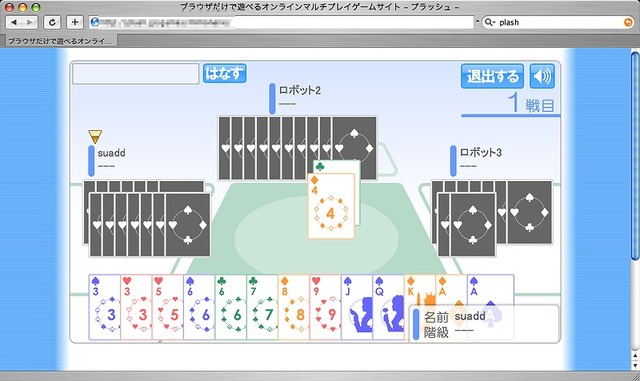The image size is (640, 381).
Task: Click ロボット2's face-down card stack
Action: click(297, 148)
